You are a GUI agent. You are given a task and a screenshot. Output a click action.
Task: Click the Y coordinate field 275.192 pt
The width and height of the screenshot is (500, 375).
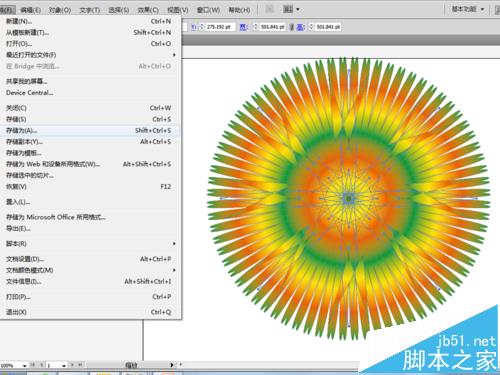[x=220, y=27]
